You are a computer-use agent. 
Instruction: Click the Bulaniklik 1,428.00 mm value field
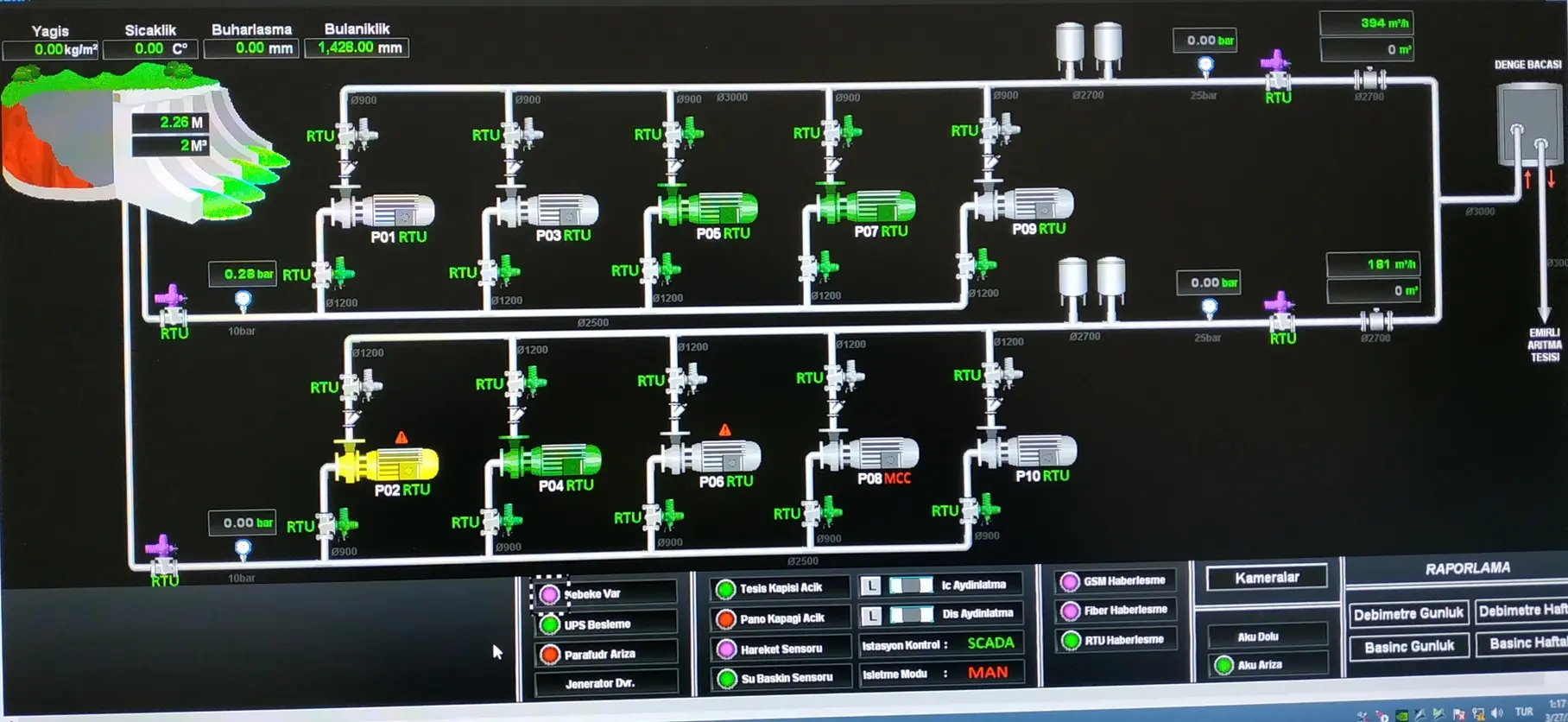[359, 47]
